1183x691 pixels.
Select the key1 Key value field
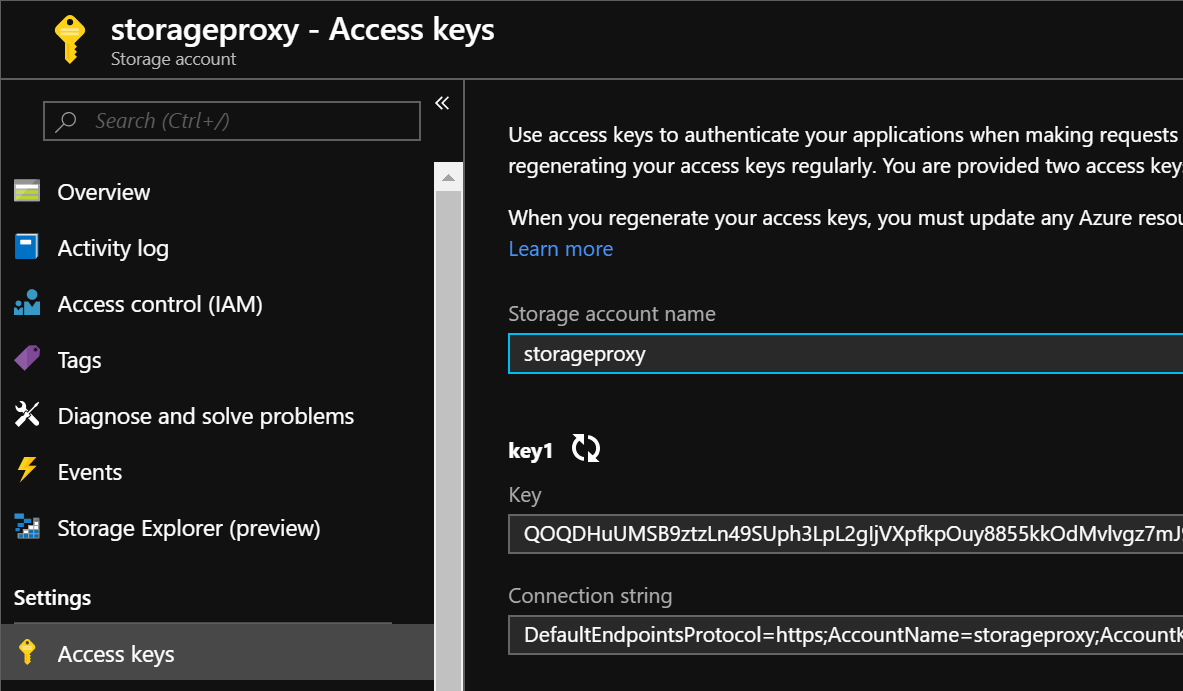[x=846, y=534]
